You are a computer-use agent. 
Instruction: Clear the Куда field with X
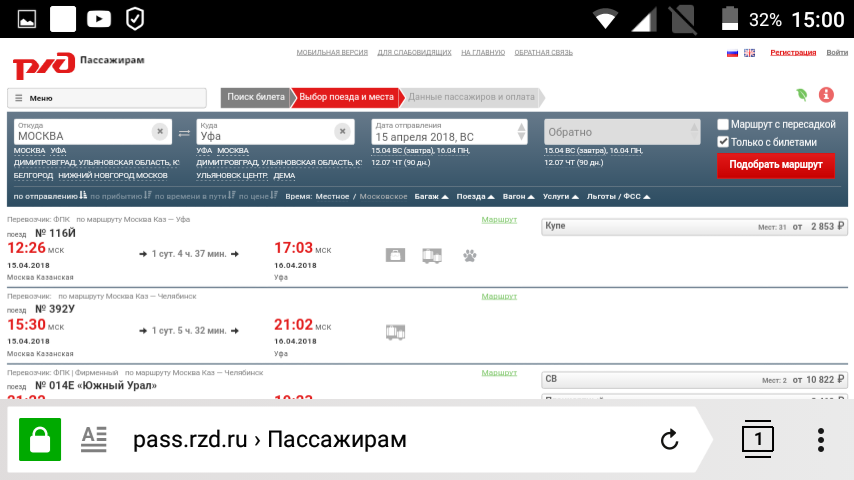(342, 131)
